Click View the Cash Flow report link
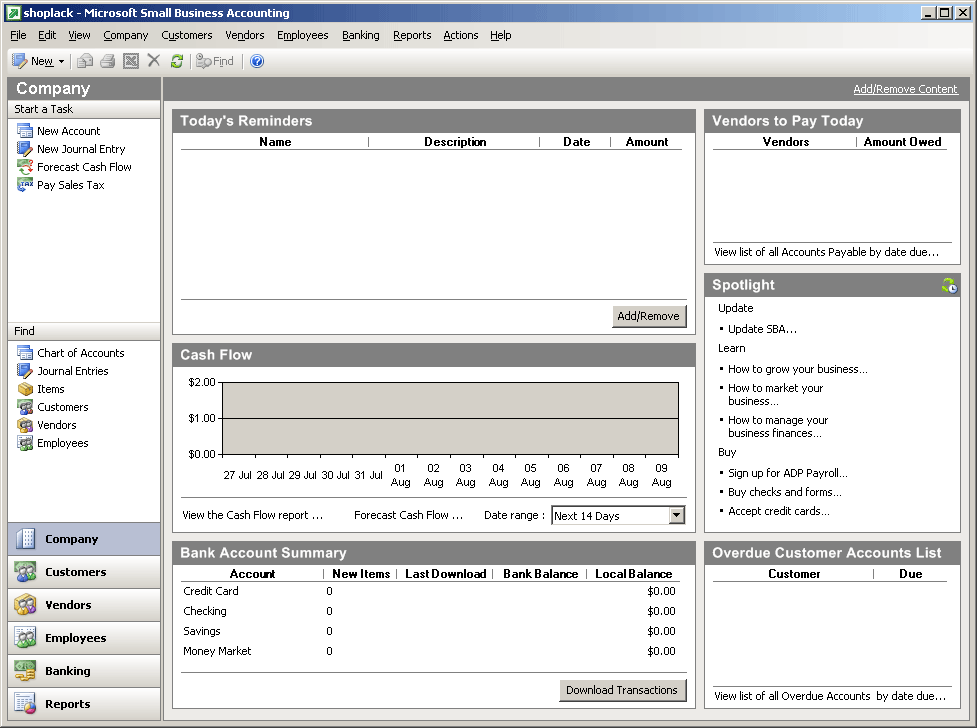Viewport: 977px width, 728px height. pyautogui.click(x=252, y=515)
